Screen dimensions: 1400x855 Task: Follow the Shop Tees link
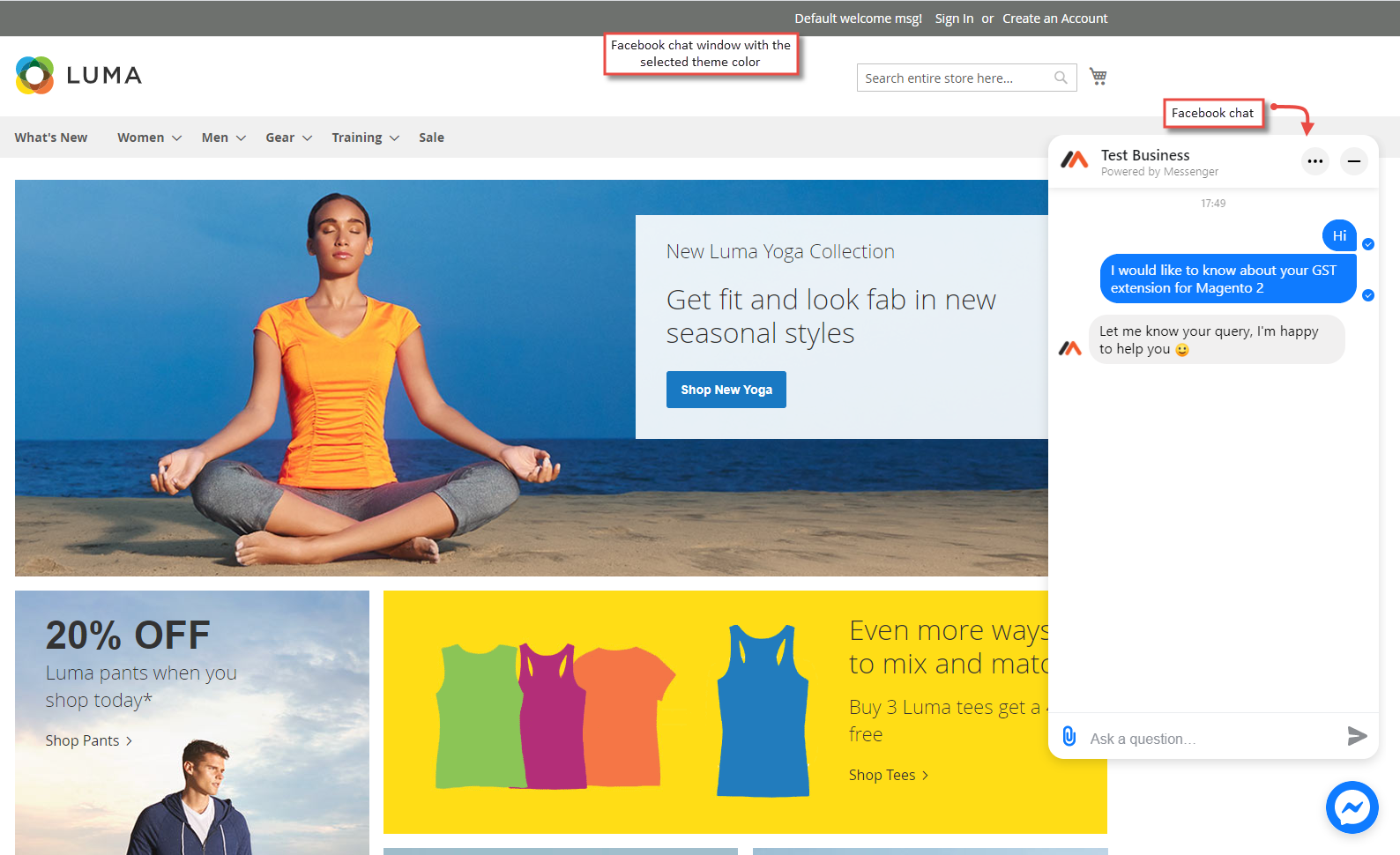click(x=888, y=775)
